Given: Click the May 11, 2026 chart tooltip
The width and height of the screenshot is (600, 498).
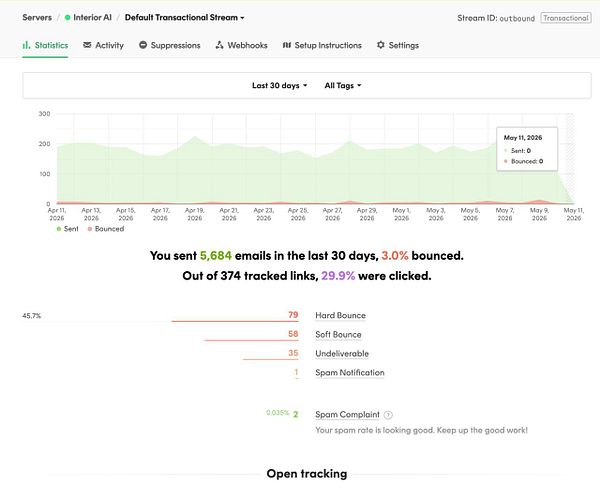Looking at the screenshot, I should coord(527,149).
